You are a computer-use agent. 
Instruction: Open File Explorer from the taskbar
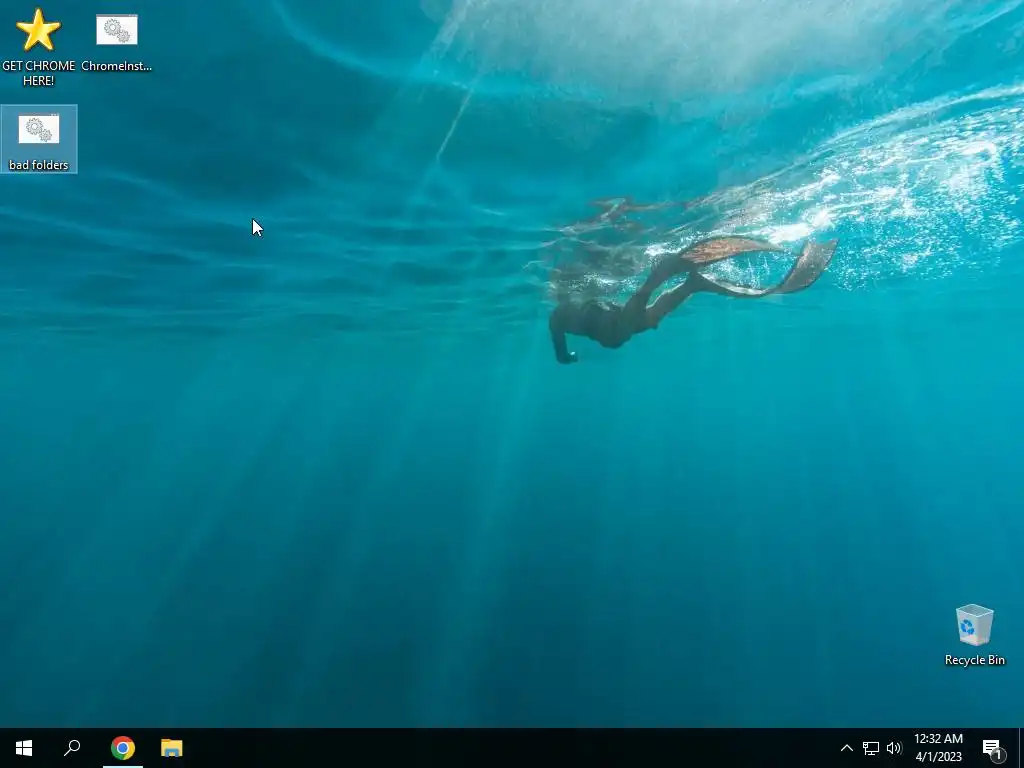pyautogui.click(x=172, y=748)
